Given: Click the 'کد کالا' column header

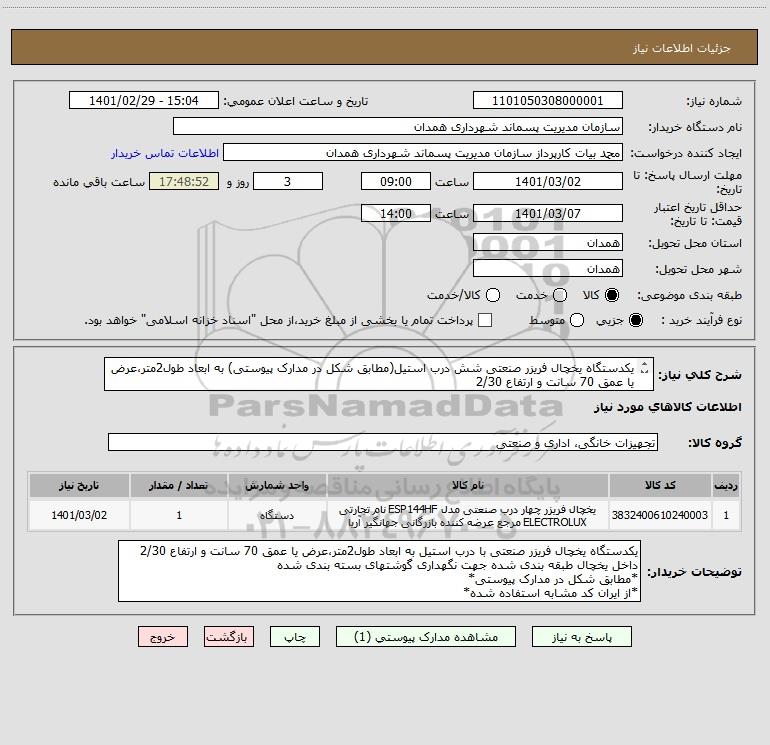Looking at the screenshot, I should tap(660, 485).
